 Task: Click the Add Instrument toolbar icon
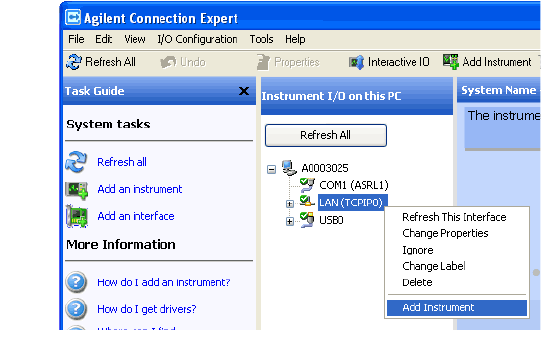click(451, 62)
